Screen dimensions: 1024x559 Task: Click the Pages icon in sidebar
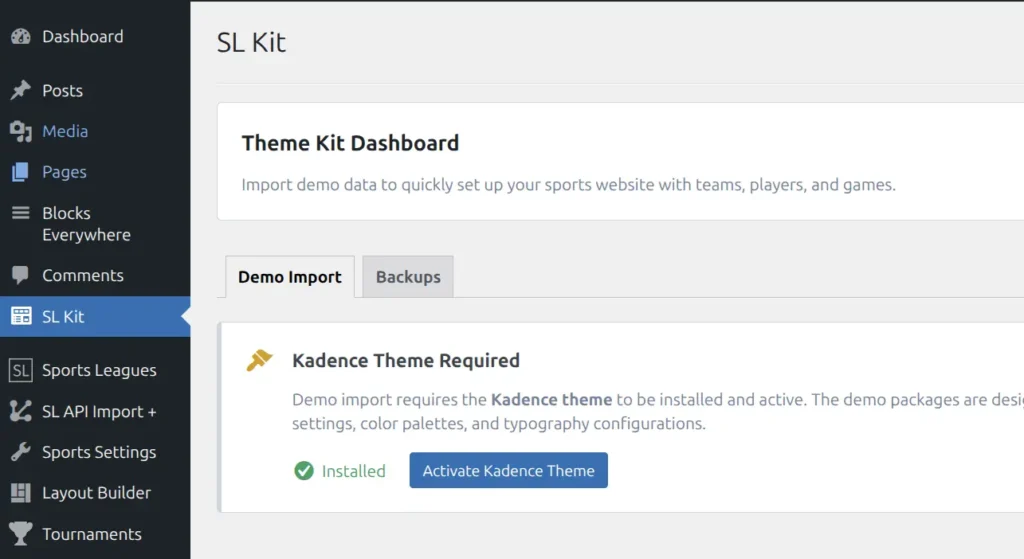click(20, 172)
